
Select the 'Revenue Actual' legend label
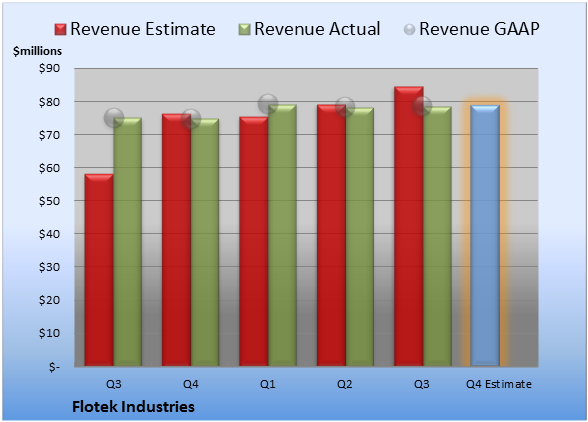click(x=317, y=29)
